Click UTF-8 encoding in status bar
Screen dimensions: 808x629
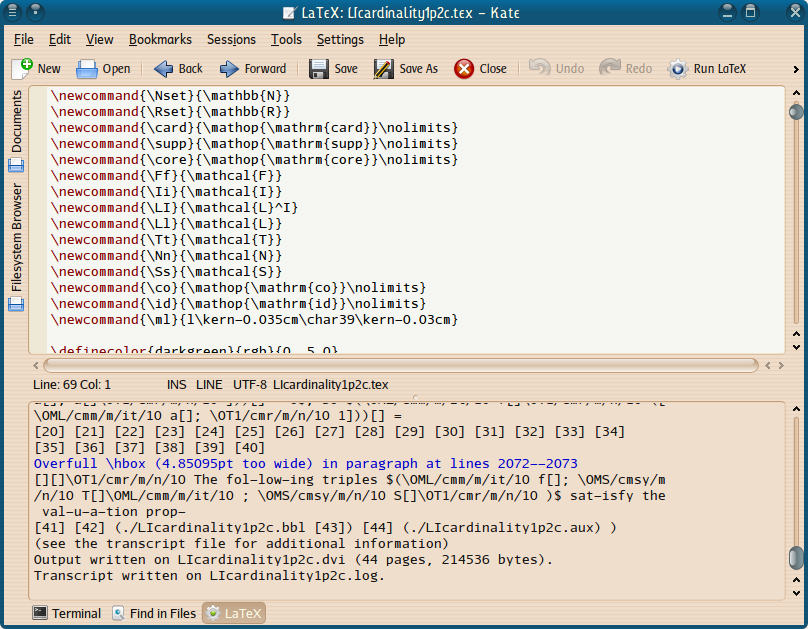coord(250,385)
